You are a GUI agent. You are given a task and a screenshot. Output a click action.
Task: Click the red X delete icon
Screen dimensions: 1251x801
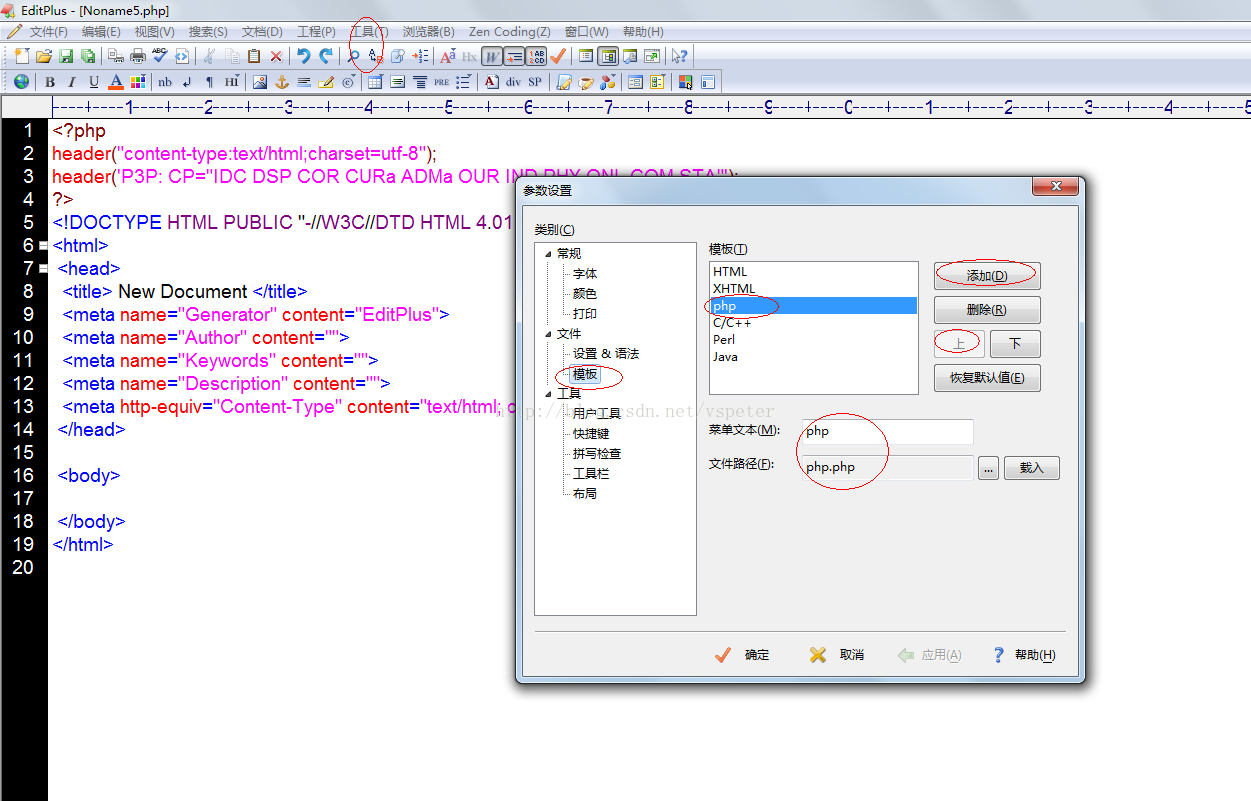click(x=276, y=56)
